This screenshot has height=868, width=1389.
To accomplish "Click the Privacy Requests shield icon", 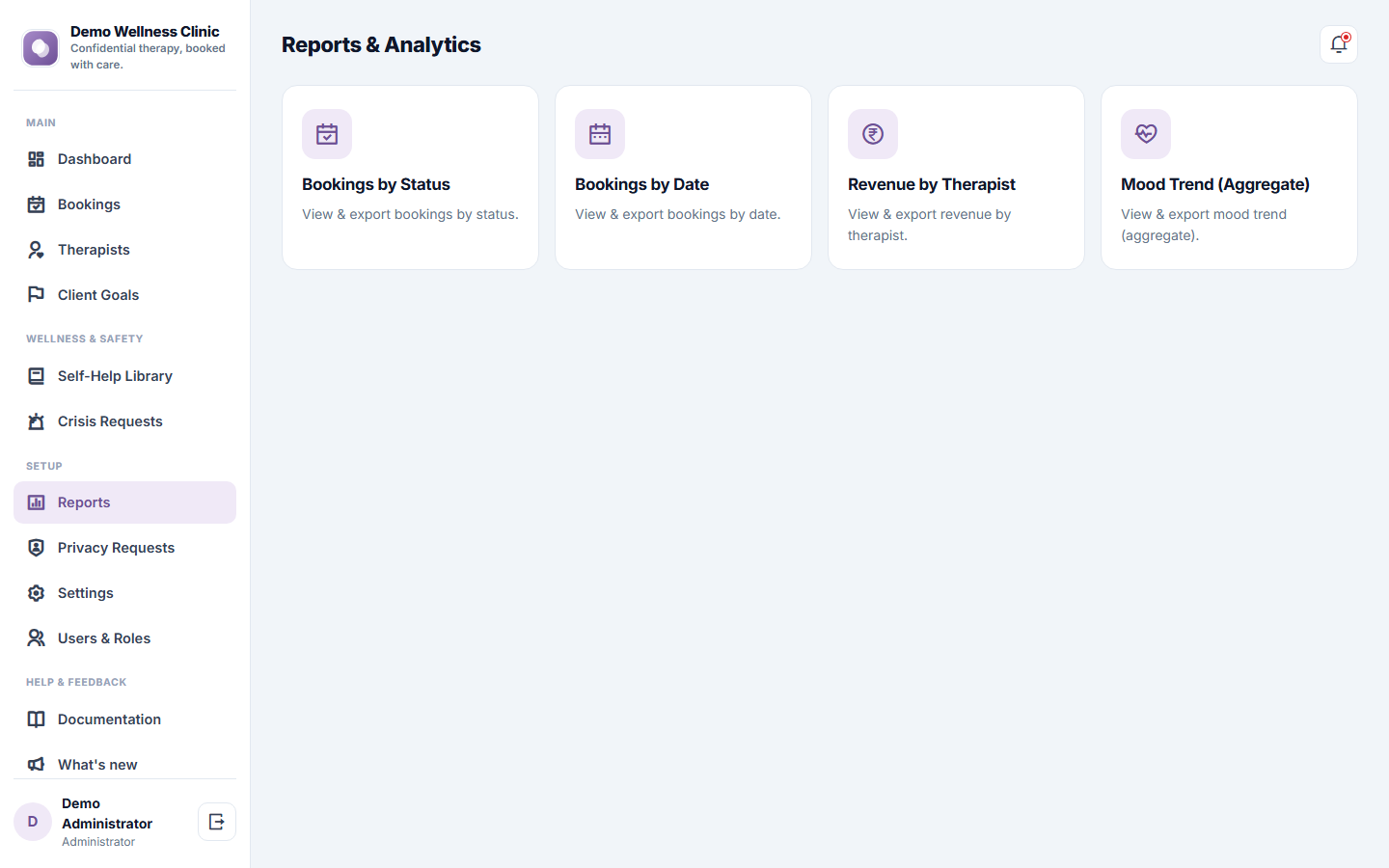I will click(x=36, y=548).
